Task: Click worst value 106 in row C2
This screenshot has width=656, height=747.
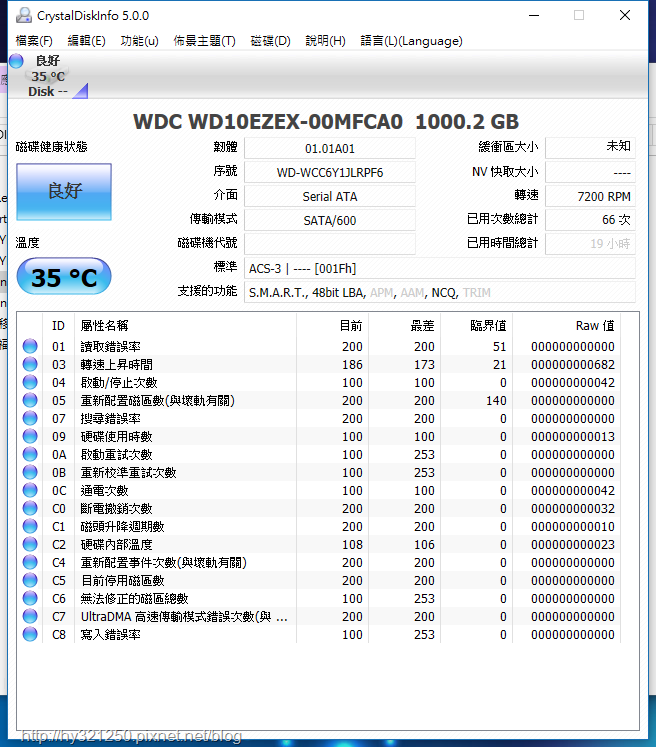Action: [424, 545]
